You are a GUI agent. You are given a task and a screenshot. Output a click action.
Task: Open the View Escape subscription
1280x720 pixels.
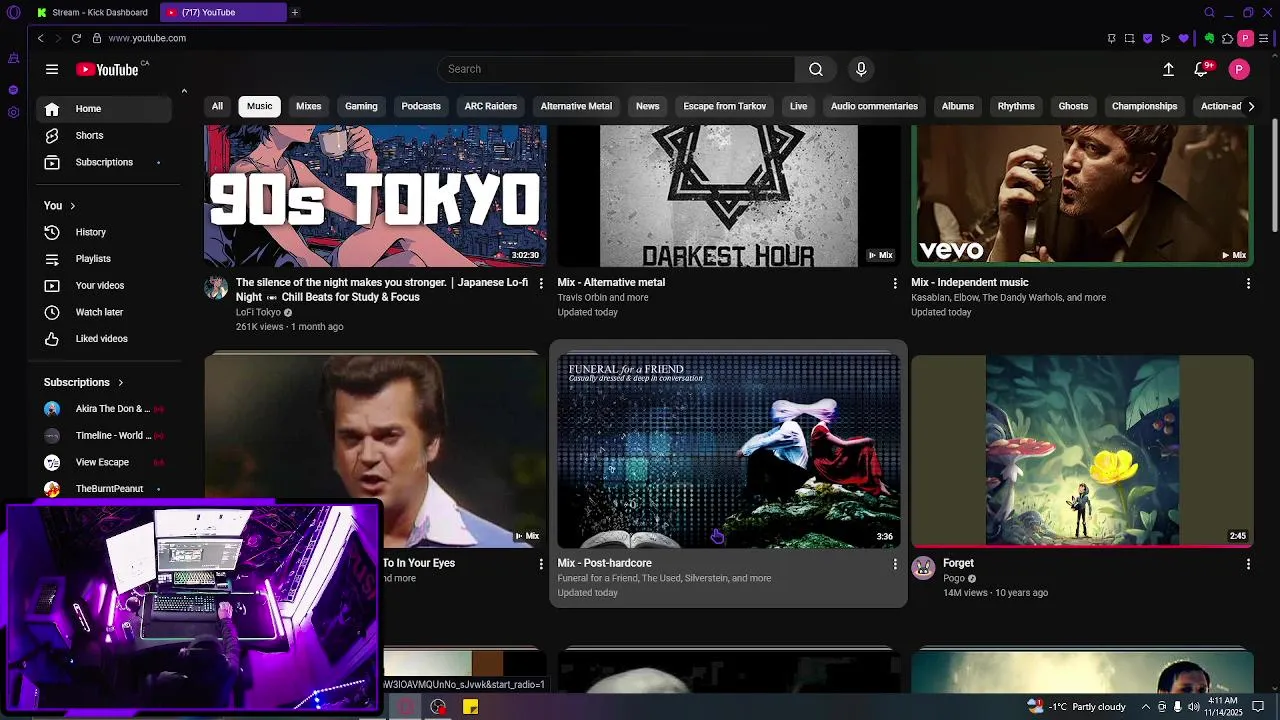point(106,462)
